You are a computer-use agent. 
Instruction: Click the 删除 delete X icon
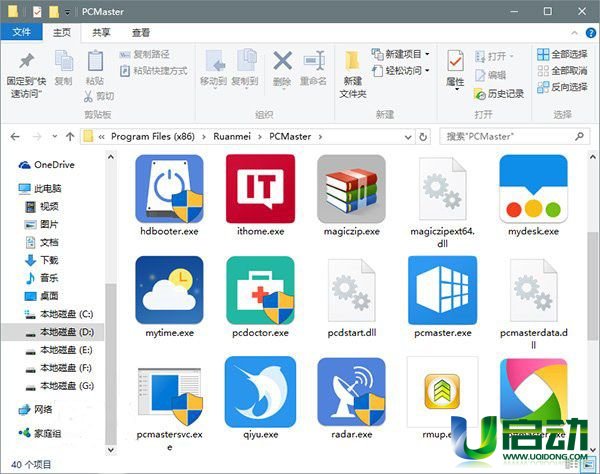pos(282,61)
